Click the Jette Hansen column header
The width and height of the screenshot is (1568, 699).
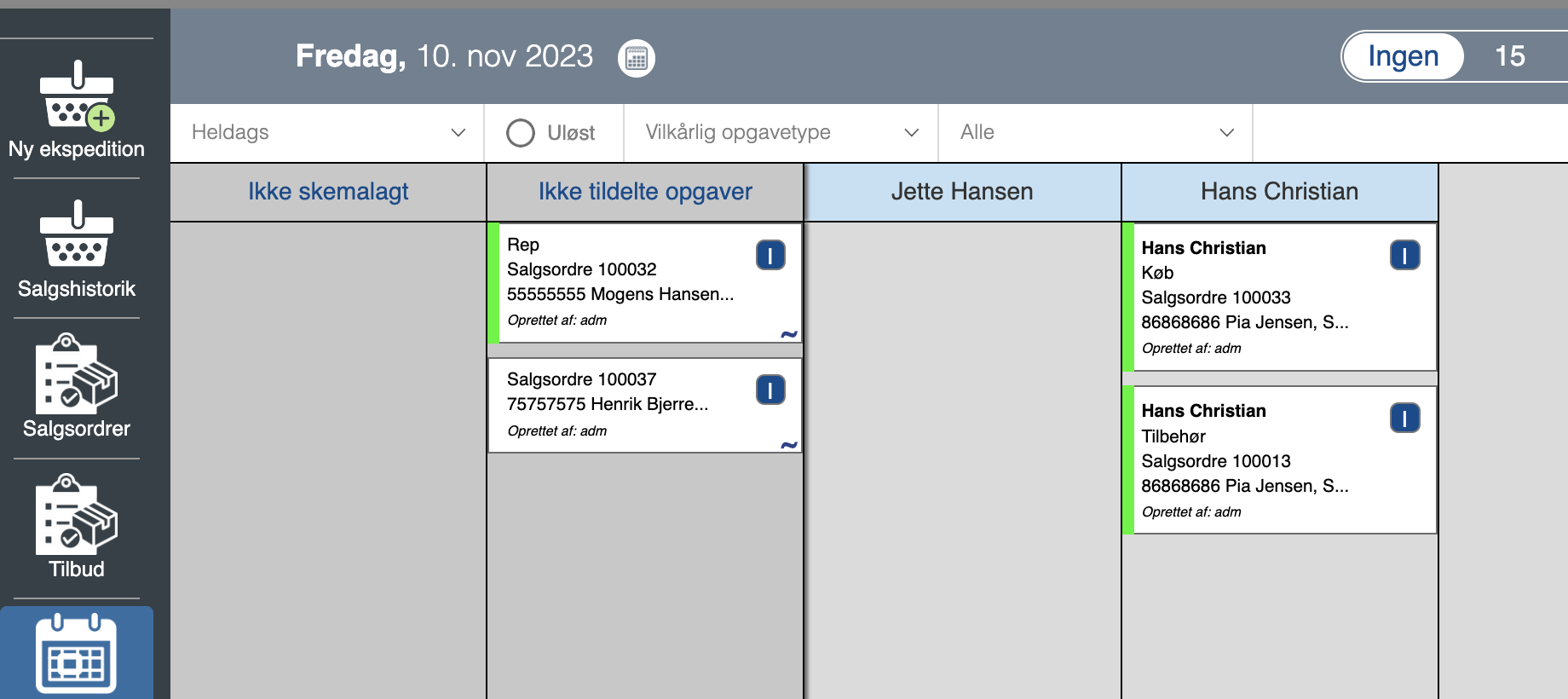(x=962, y=192)
